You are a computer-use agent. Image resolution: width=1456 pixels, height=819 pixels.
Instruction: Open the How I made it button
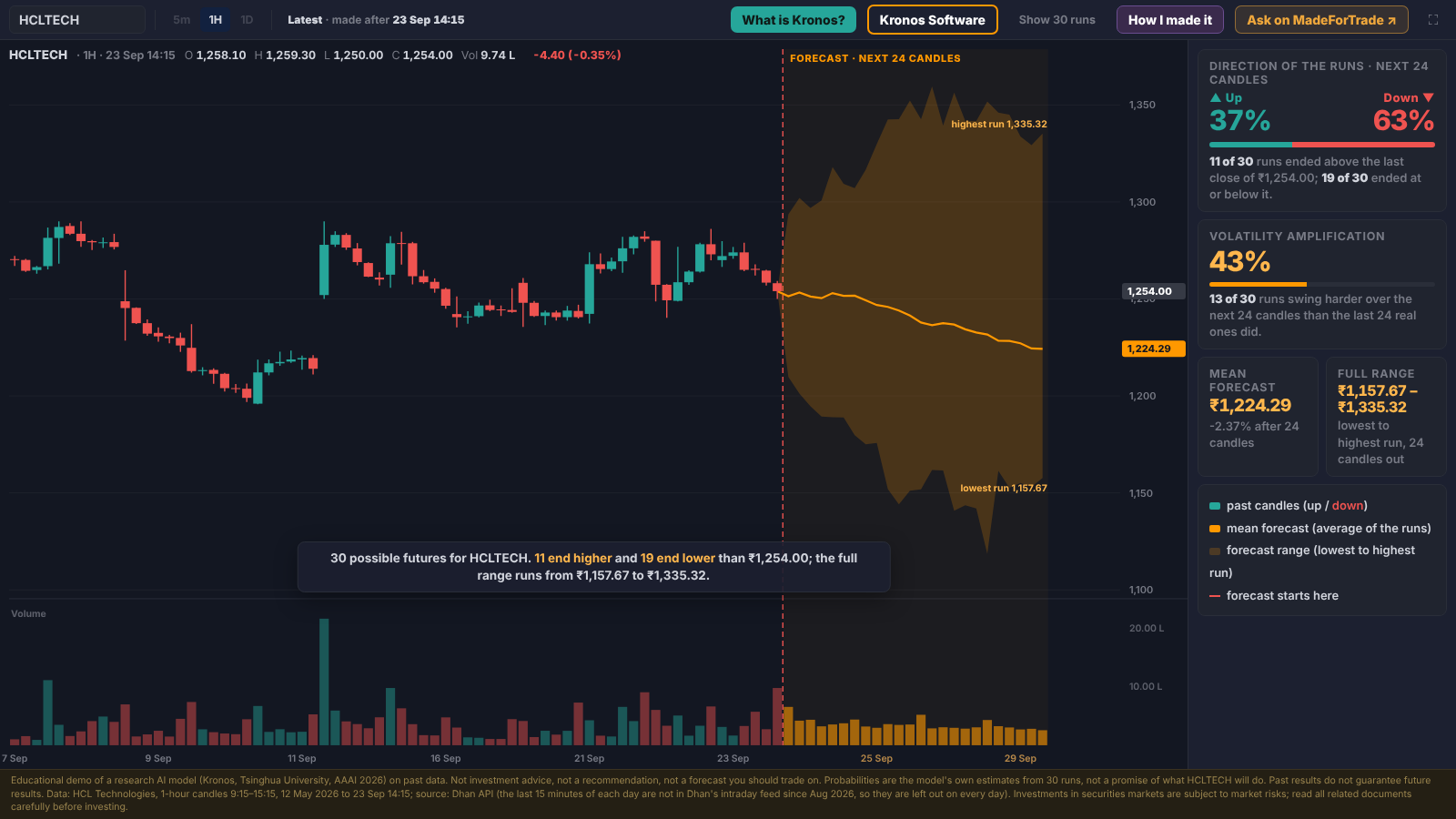coord(1170,20)
